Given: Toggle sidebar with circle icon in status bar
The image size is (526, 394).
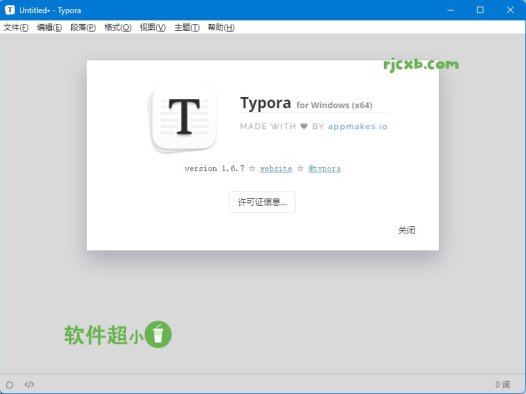Looking at the screenshot, I should point(9,385).
